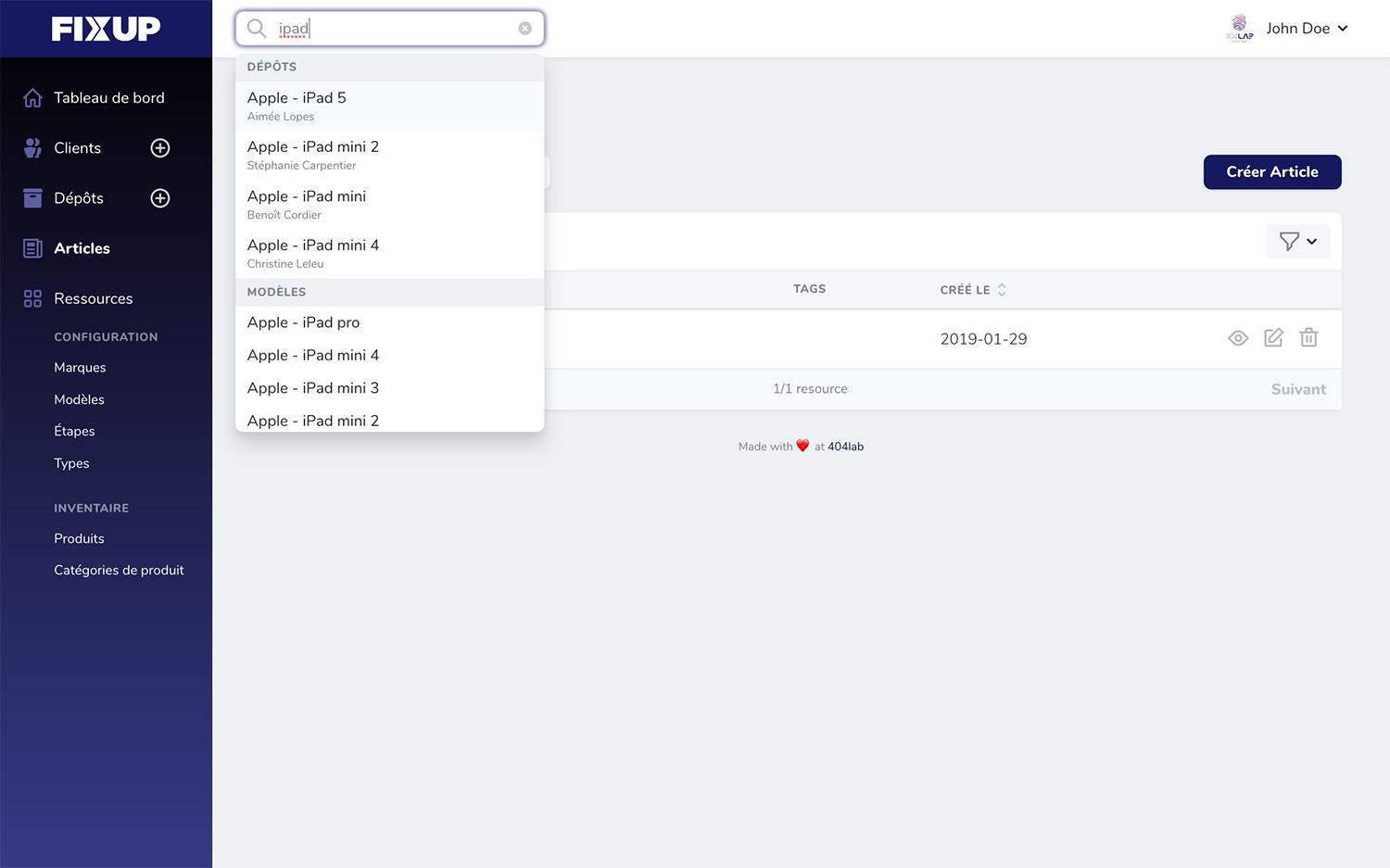Screen dimensions: 1390x868
Task: Open Types under Configuration
Action: click(71, 463)
